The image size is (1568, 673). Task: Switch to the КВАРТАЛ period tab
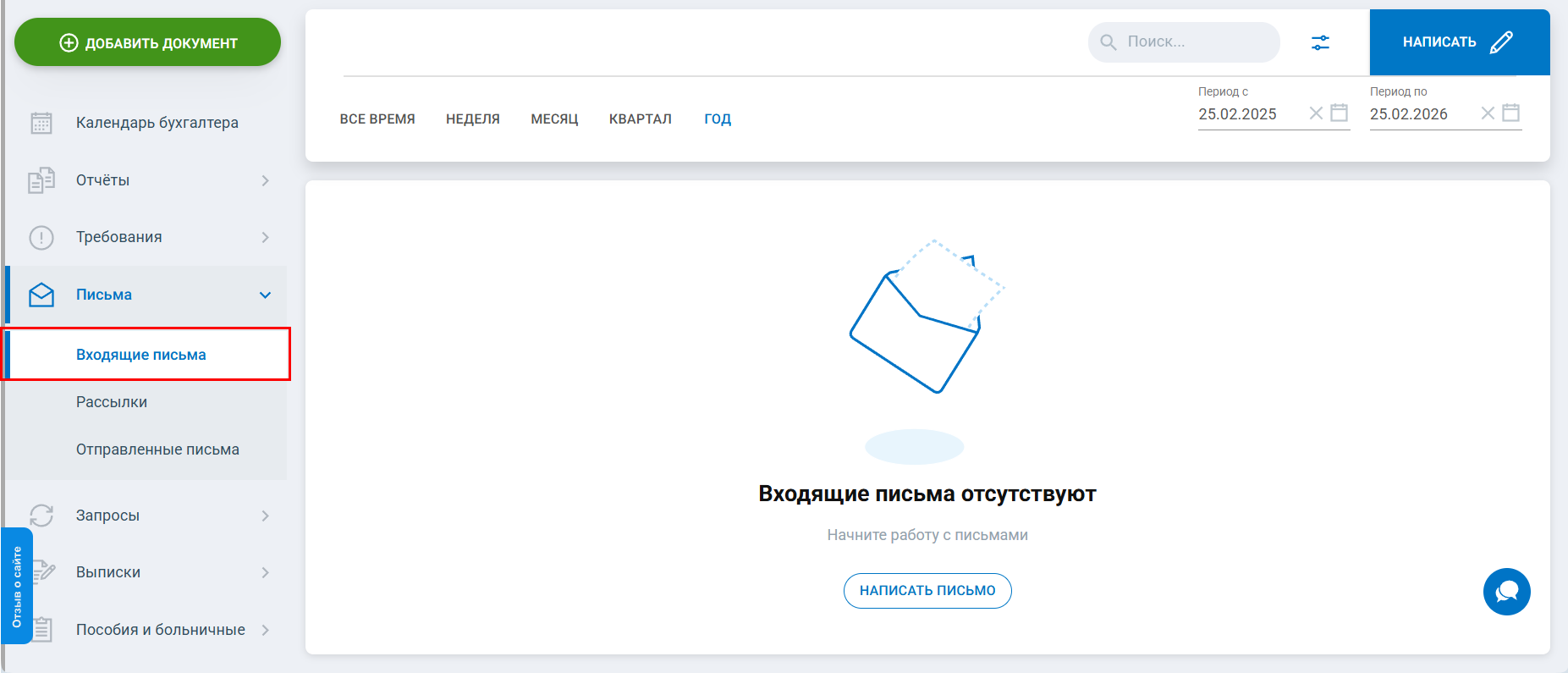(640, 119)
